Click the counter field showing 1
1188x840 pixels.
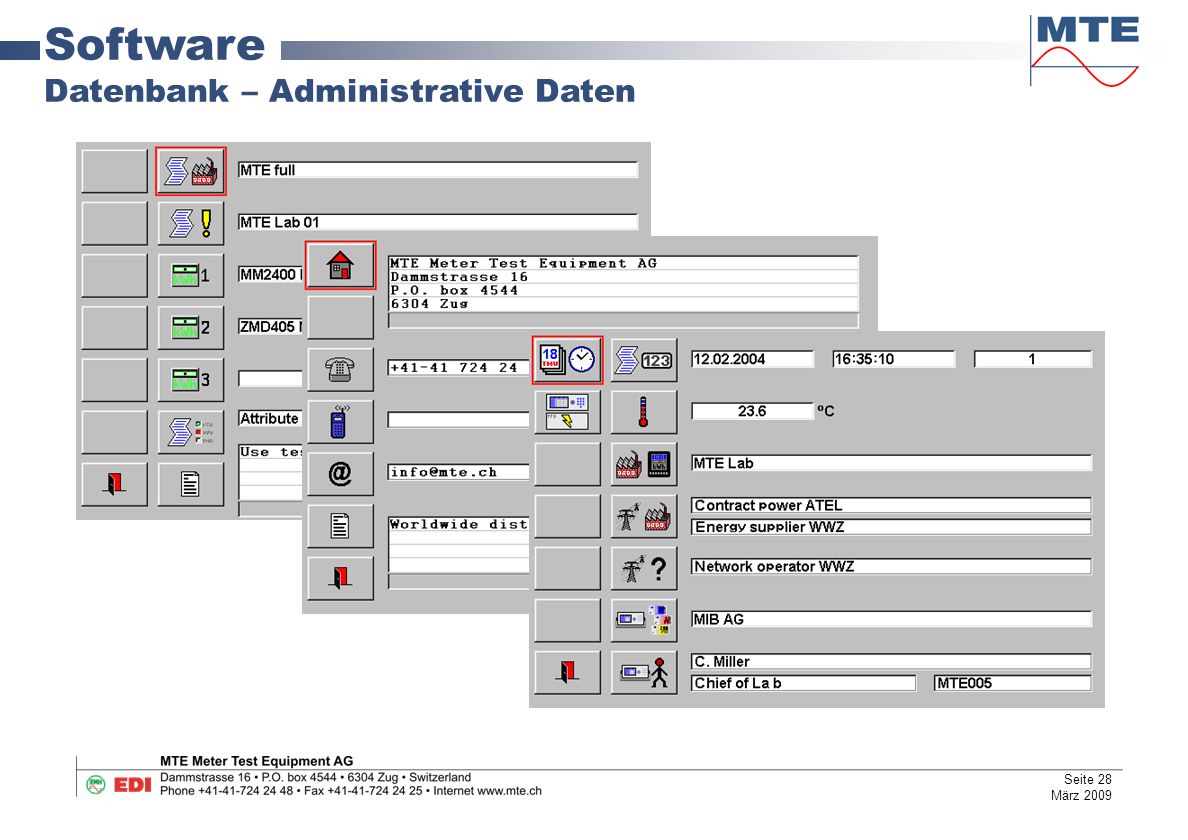[1033, 360]
